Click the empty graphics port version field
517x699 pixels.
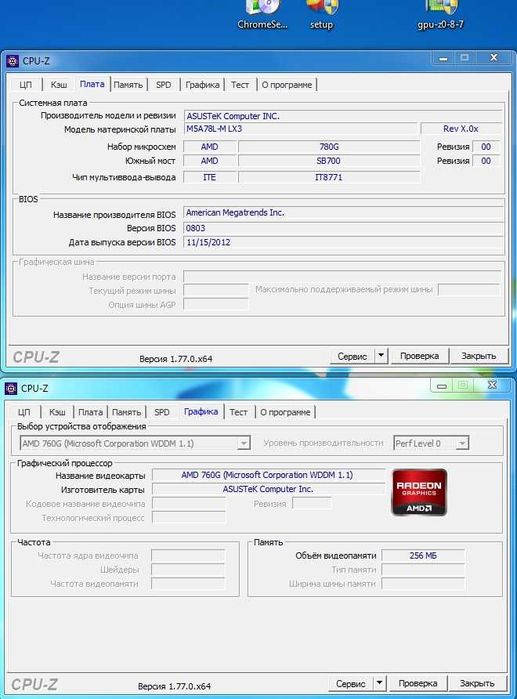(x=342, y=276)
